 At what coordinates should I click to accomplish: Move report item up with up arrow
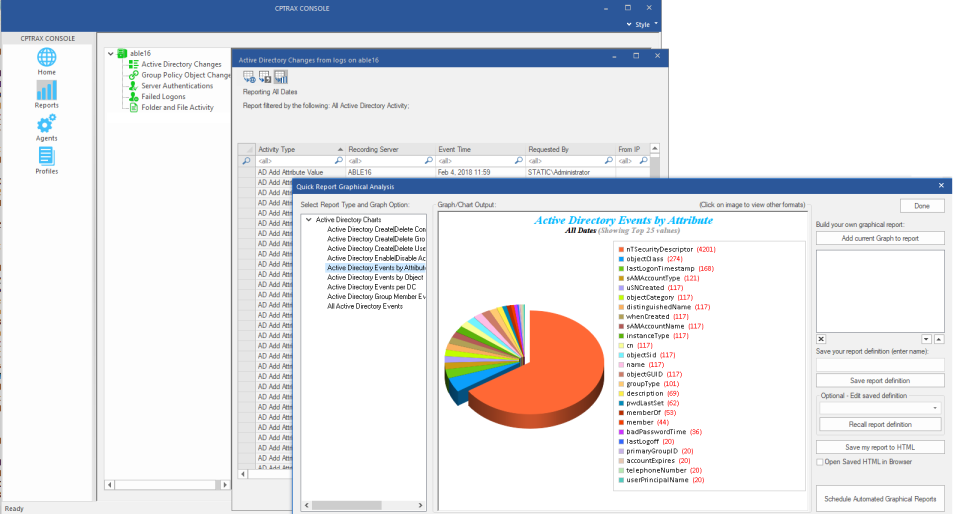pyautogui.click(x=939, y=339)
